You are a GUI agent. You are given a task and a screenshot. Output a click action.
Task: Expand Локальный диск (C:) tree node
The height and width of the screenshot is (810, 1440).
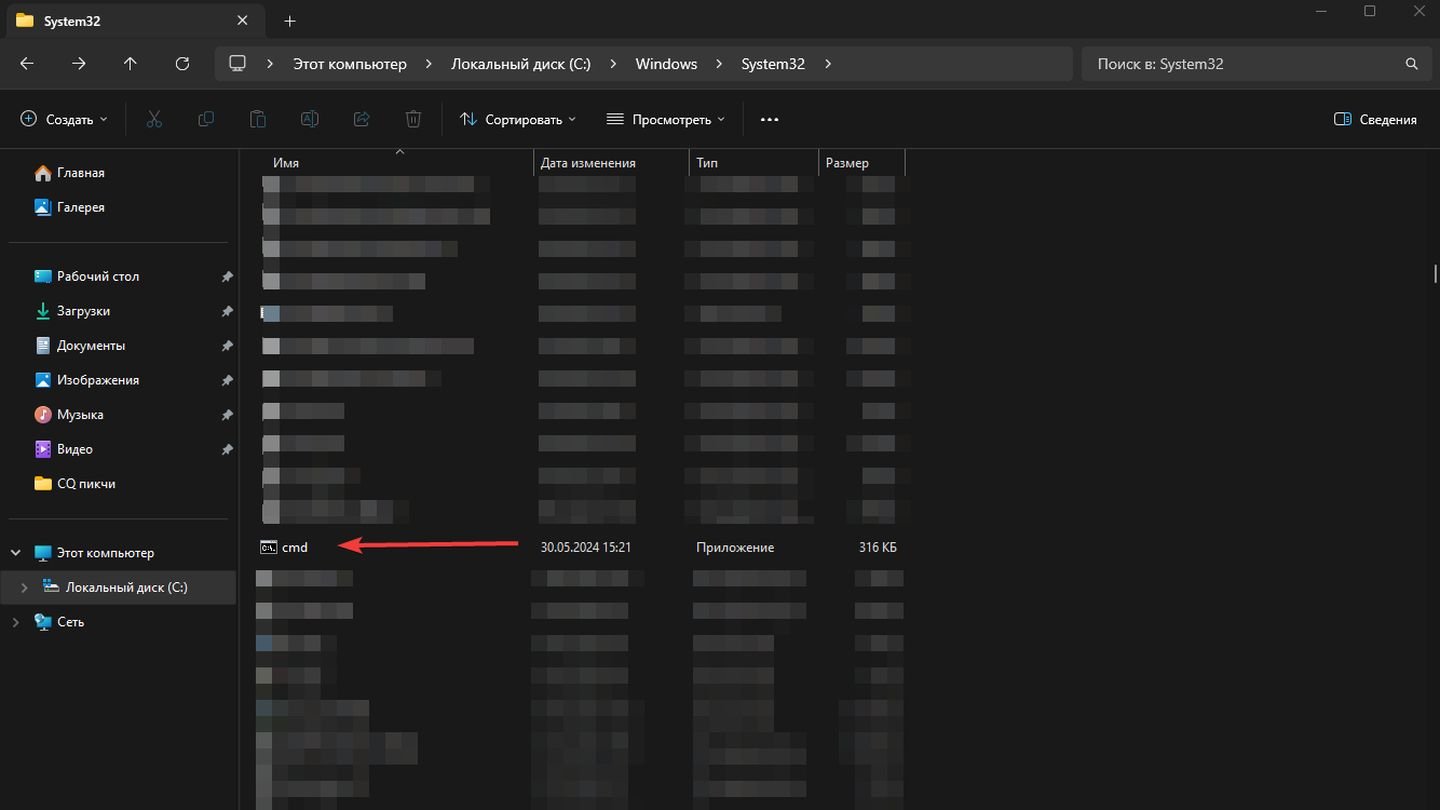click(24, 587)
